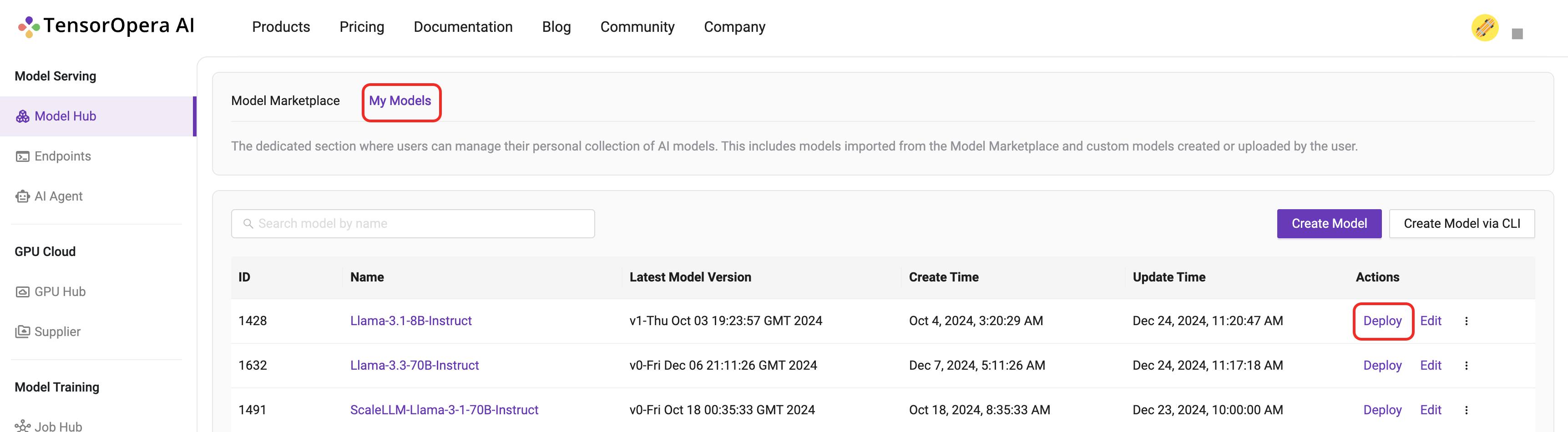The height and width of the screenshot is (432, 1568).
Task: Click update time Dec 24, 2024, 11:17:18 AM
Action: coord(1208,365)
